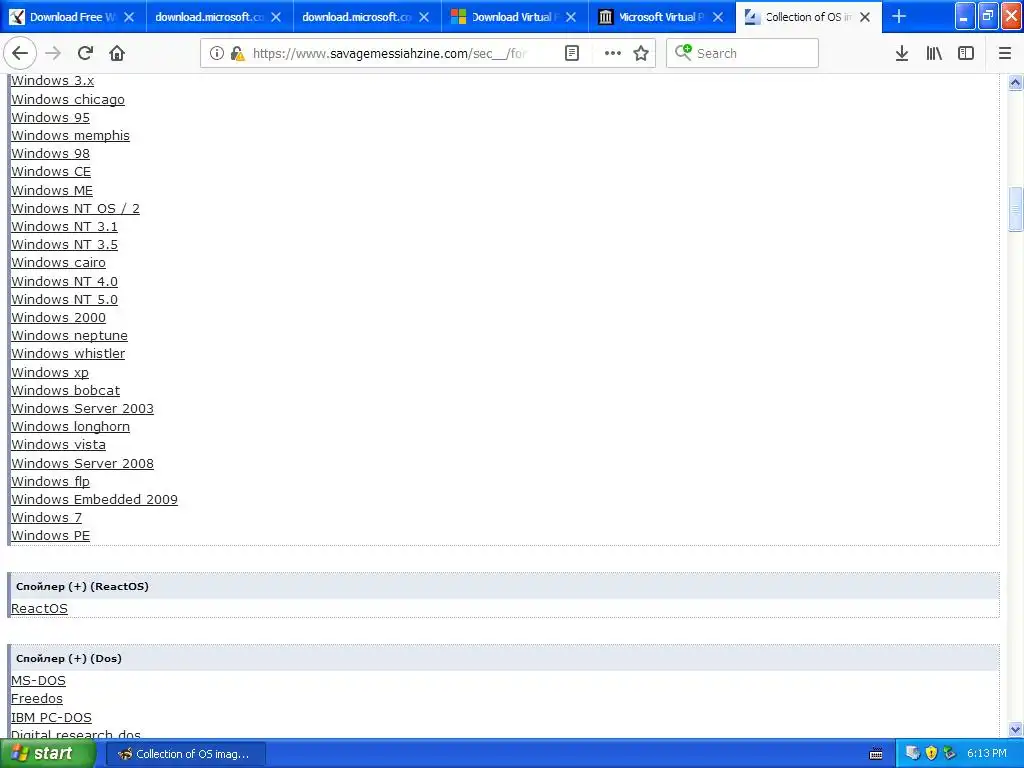Go back to the previous page
The height and width of the screenshot is (768, 1024).
[x=20, y=53]
